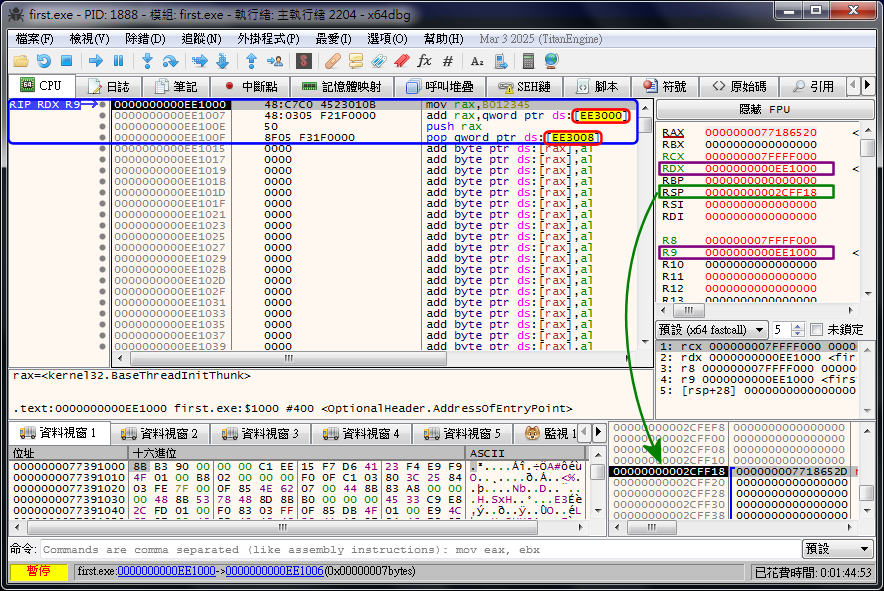
Task: Click the command input field
Action: (x=420, y=549)
